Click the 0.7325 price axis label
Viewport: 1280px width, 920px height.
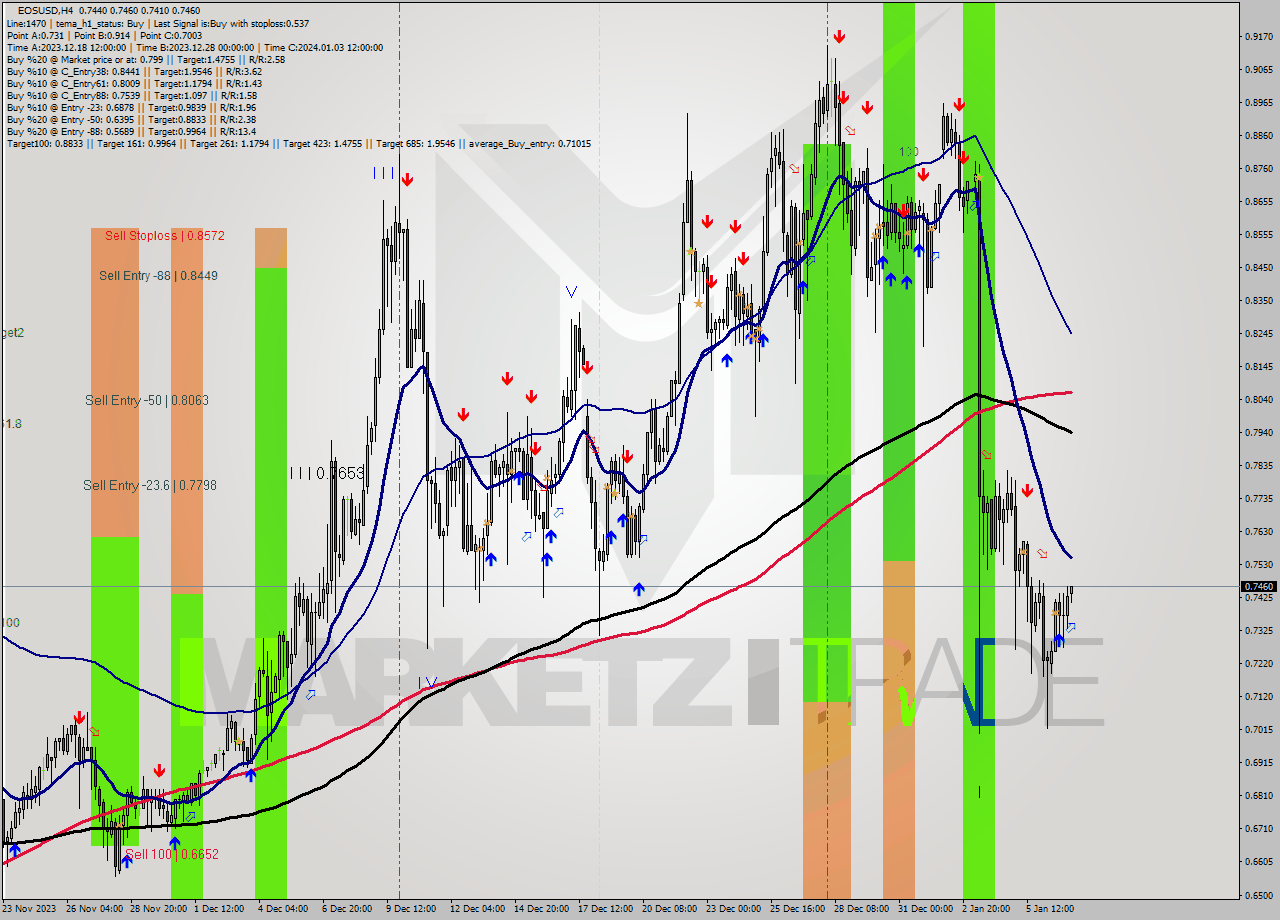coord(1258,631)
